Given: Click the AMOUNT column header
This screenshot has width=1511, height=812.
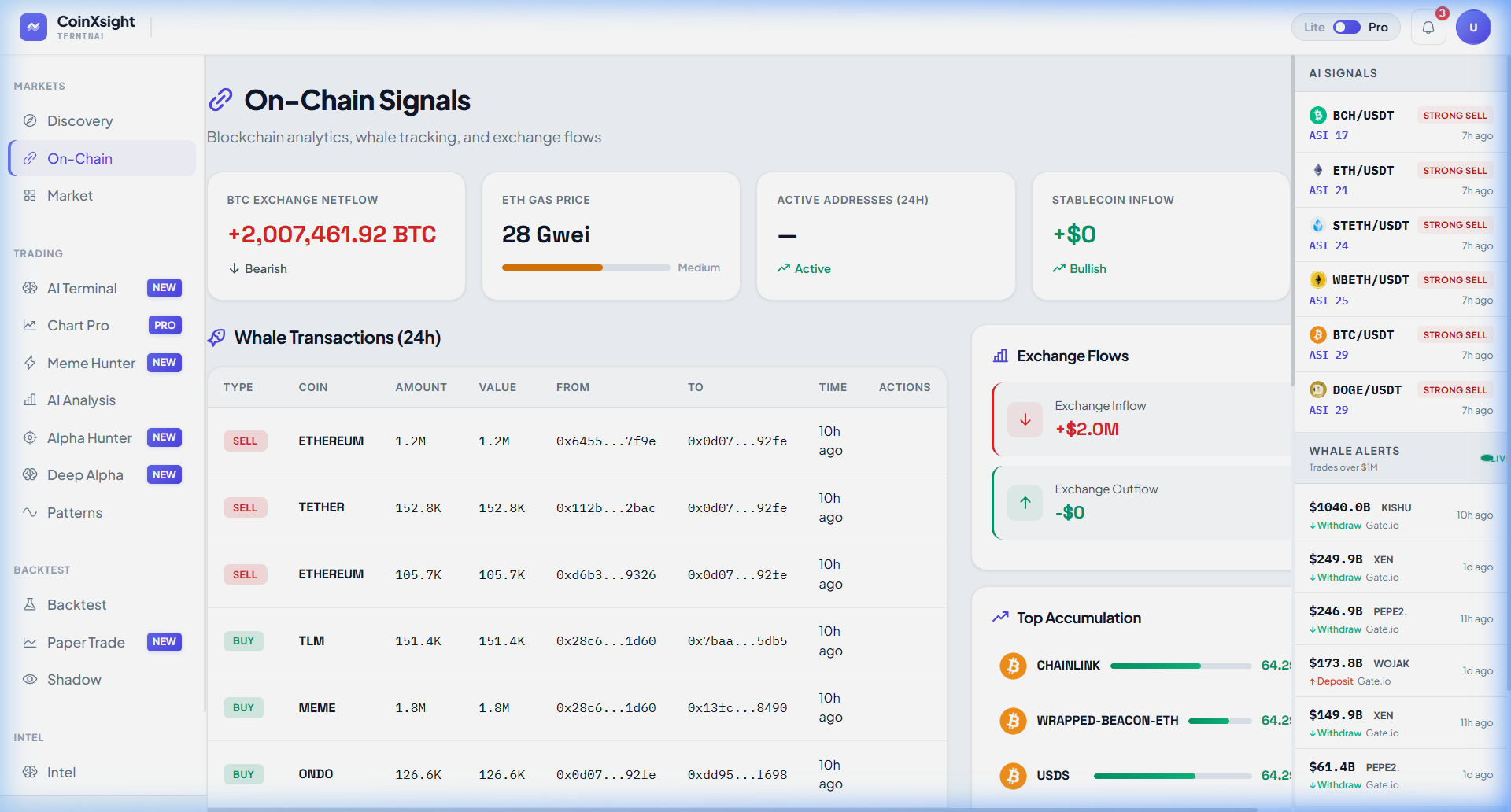Looking at the screenshot, I should (x=421, y=387).
